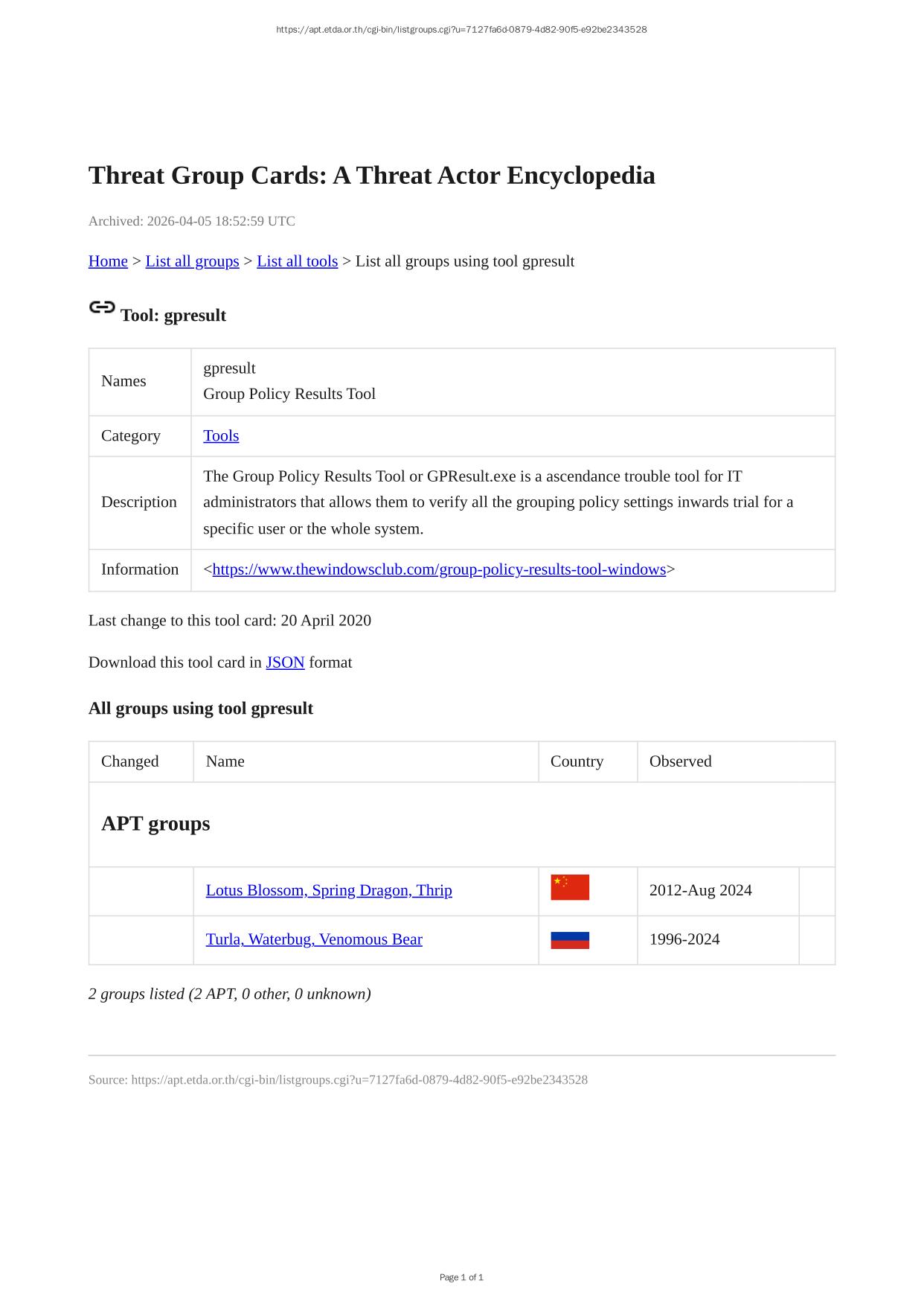Click the APT groups section heading

[x=155, y=824]
